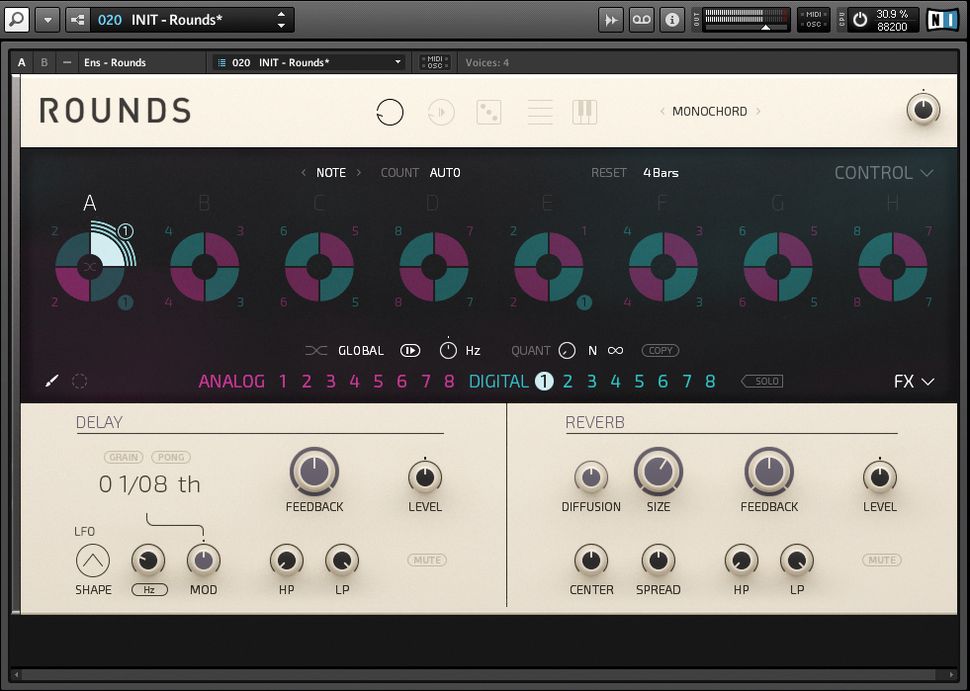The height and width of the screenshot is (691, 970).
Task: Click the circular loop icon in the toolbar
Action: [x=390, y=111]
